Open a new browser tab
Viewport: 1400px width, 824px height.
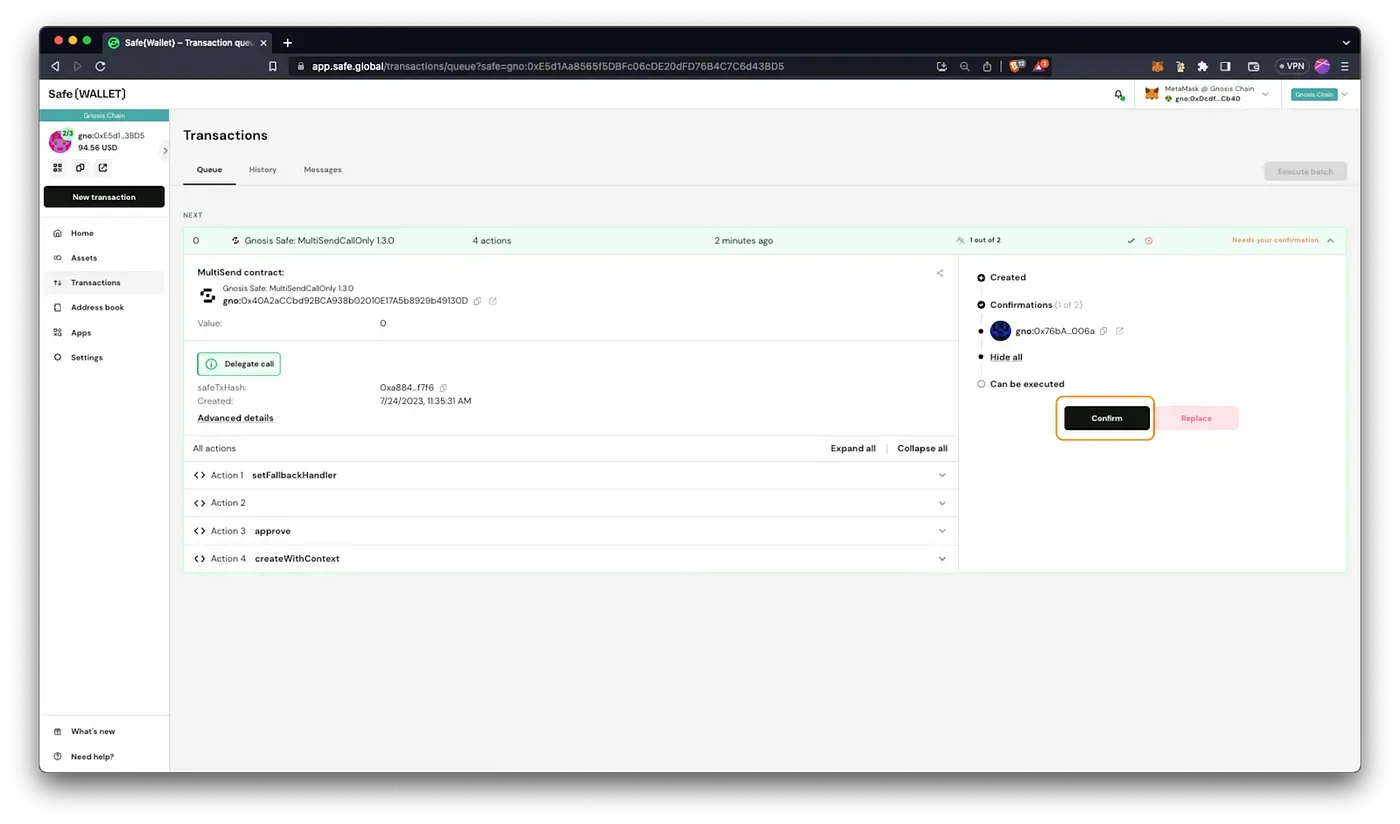(x=287, y=42)
